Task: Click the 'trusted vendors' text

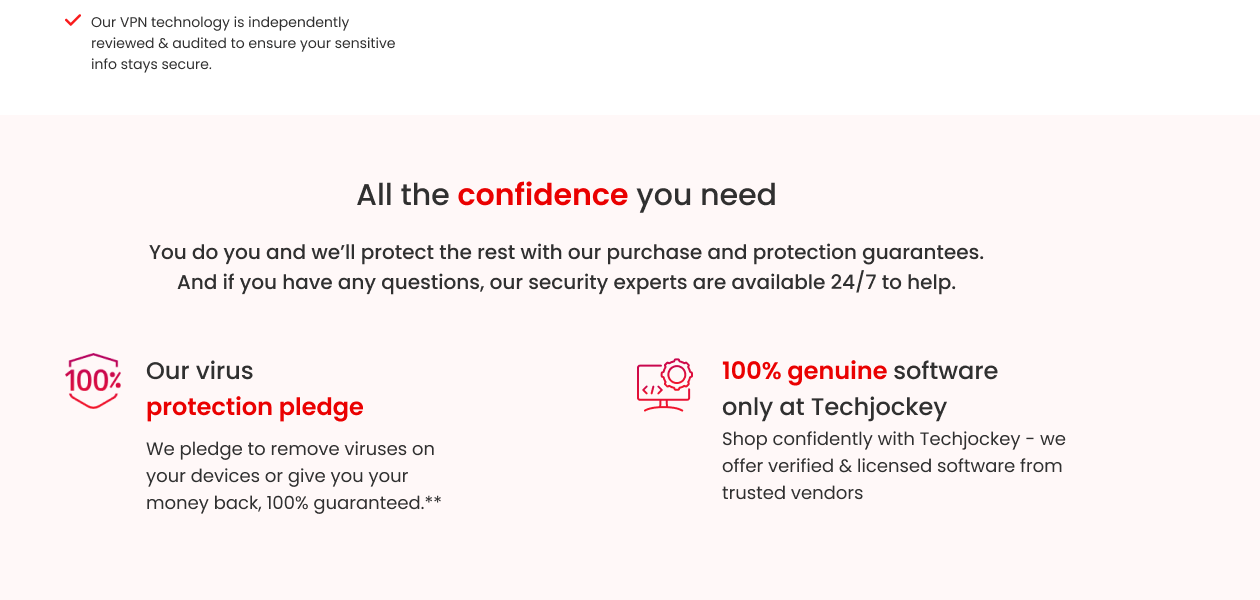Action: tap(792, 493)
